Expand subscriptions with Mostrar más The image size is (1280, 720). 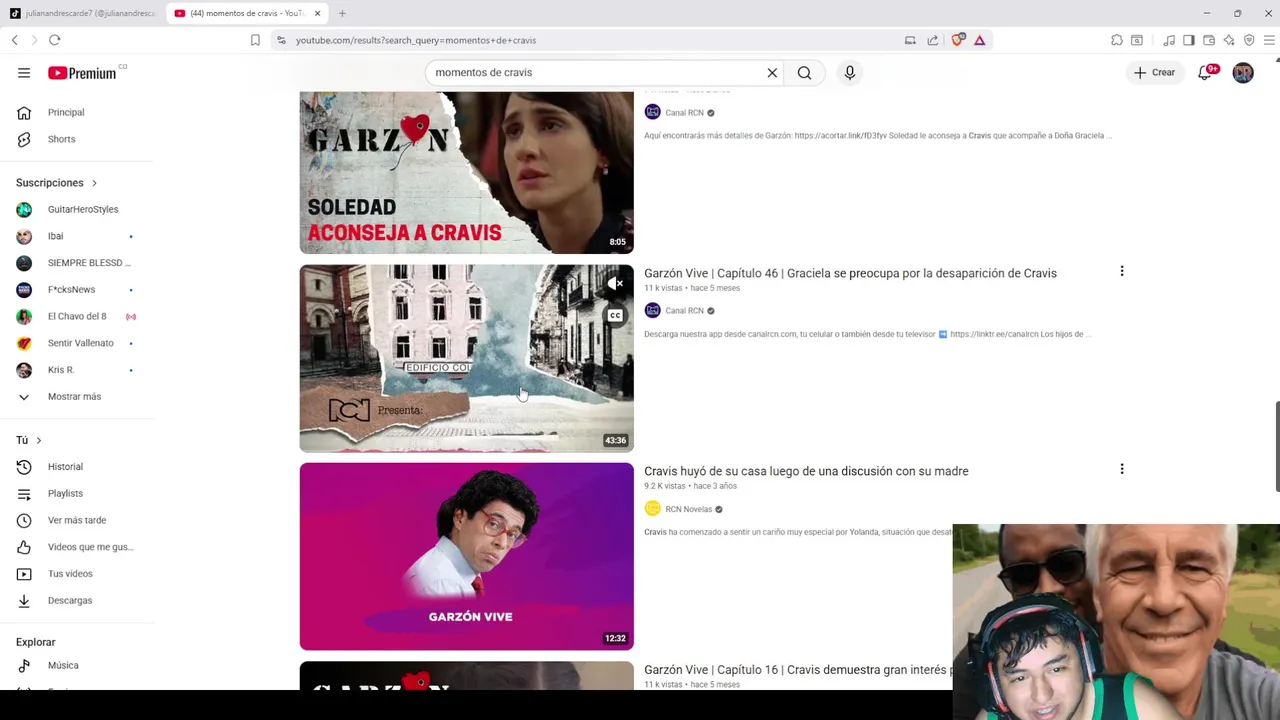click(76, 397)
